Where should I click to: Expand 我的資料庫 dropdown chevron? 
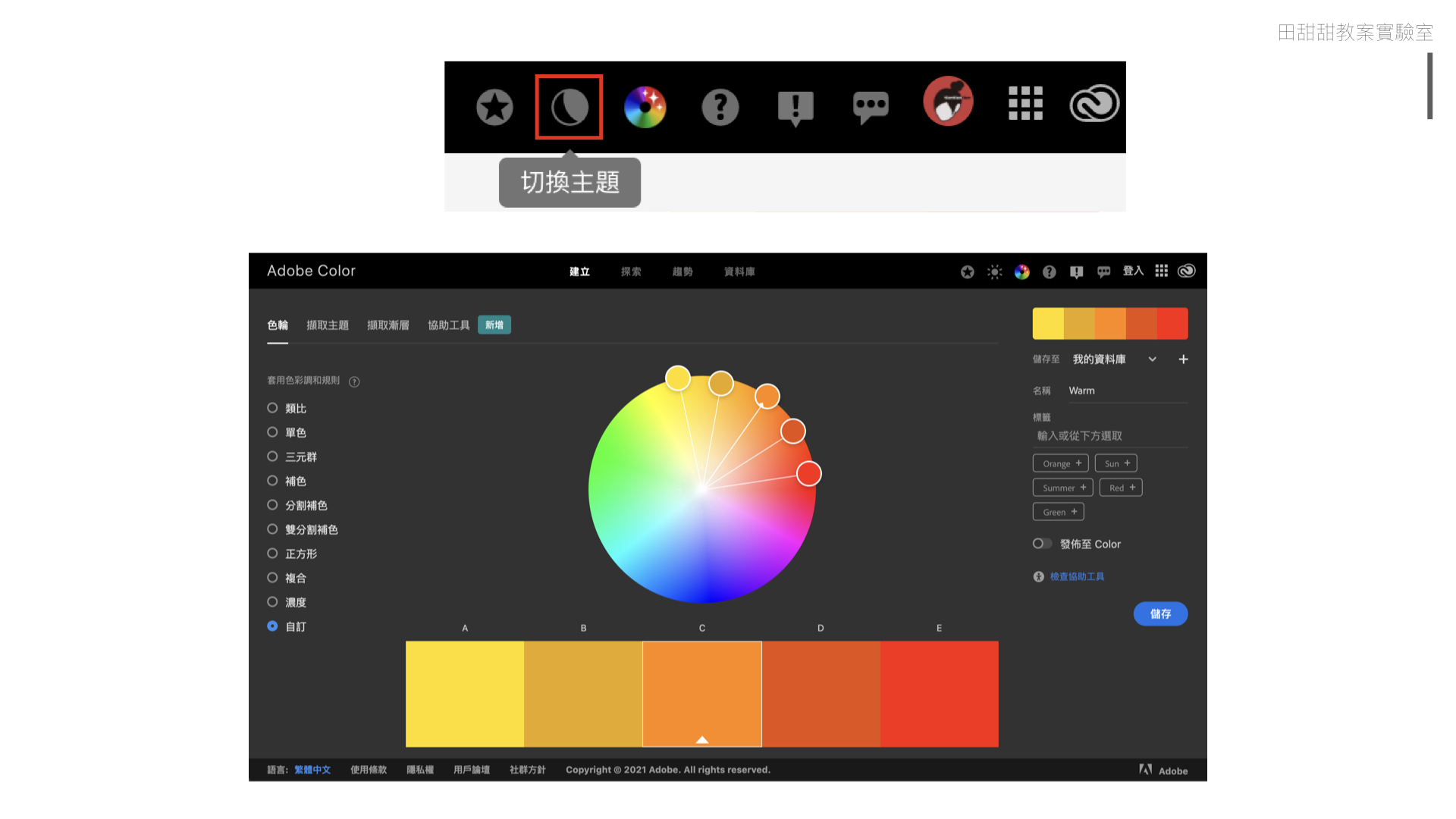1152,359
